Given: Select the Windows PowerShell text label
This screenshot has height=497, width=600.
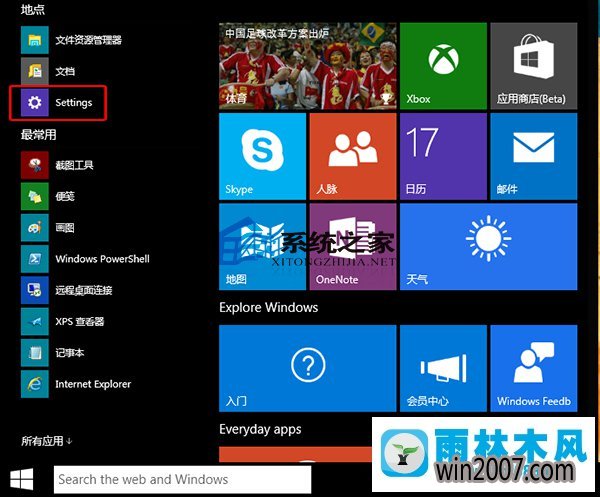Looking at the screenshot, I should pyautogui.click(x=103, y=259).
